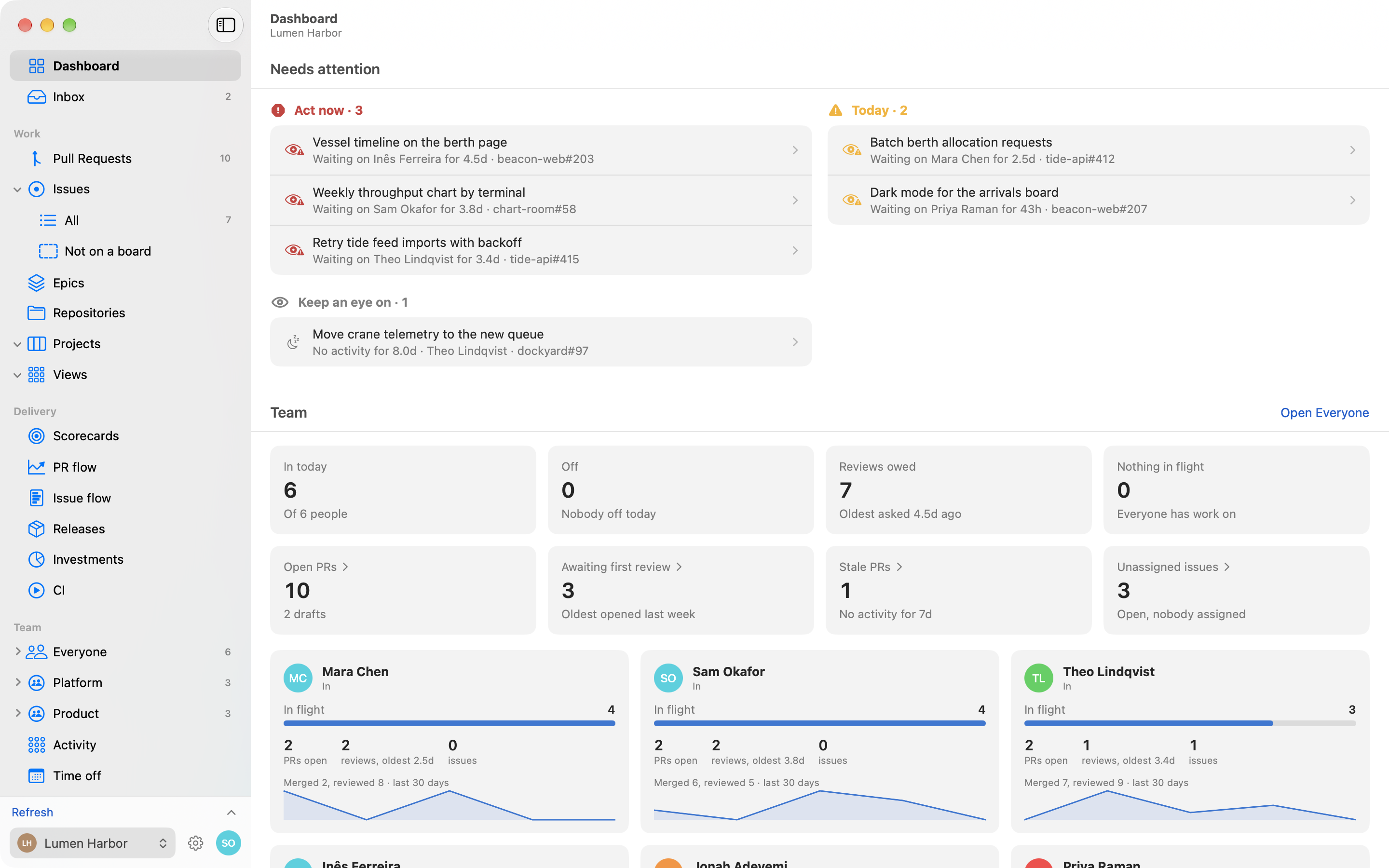Screen dimensions: 1389x868
Task: Open the Inbox tray icon
Action: (37, 96)
